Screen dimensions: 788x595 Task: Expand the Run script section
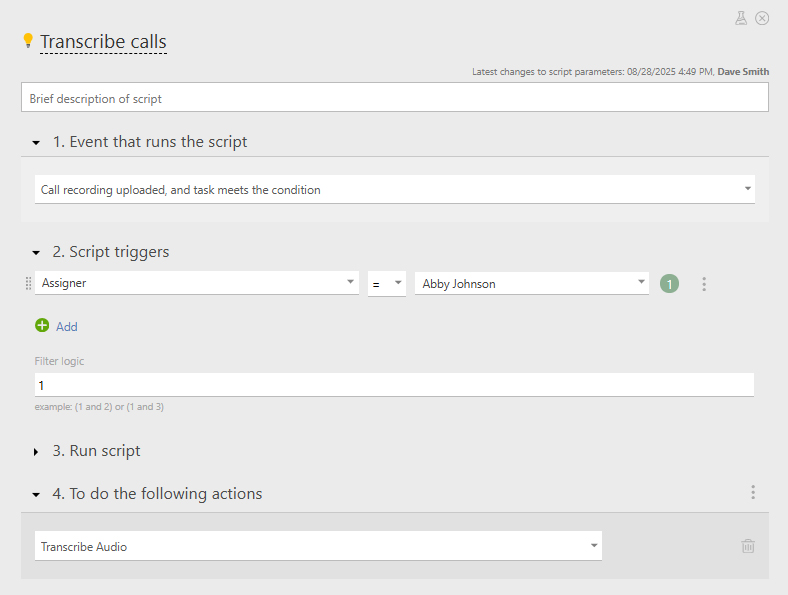36,452
